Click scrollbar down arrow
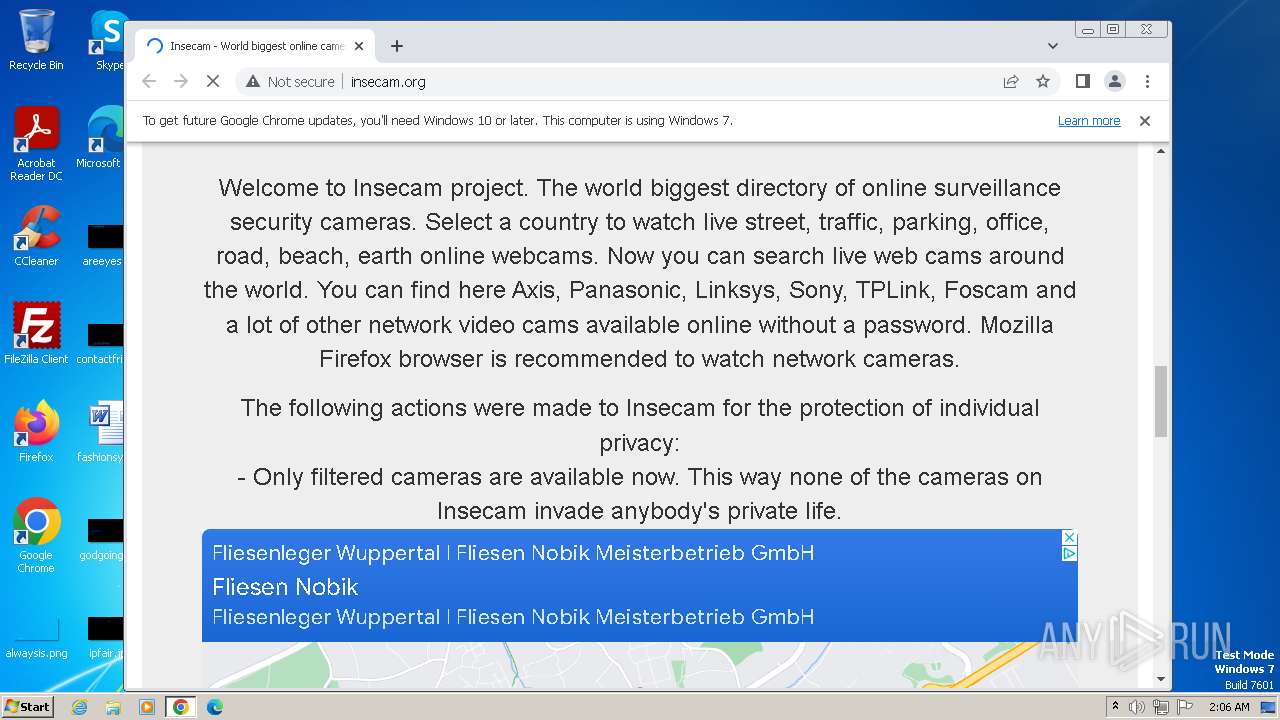Image resolution: width=1280 pixels, height=720 pixels. (1161, 679)
